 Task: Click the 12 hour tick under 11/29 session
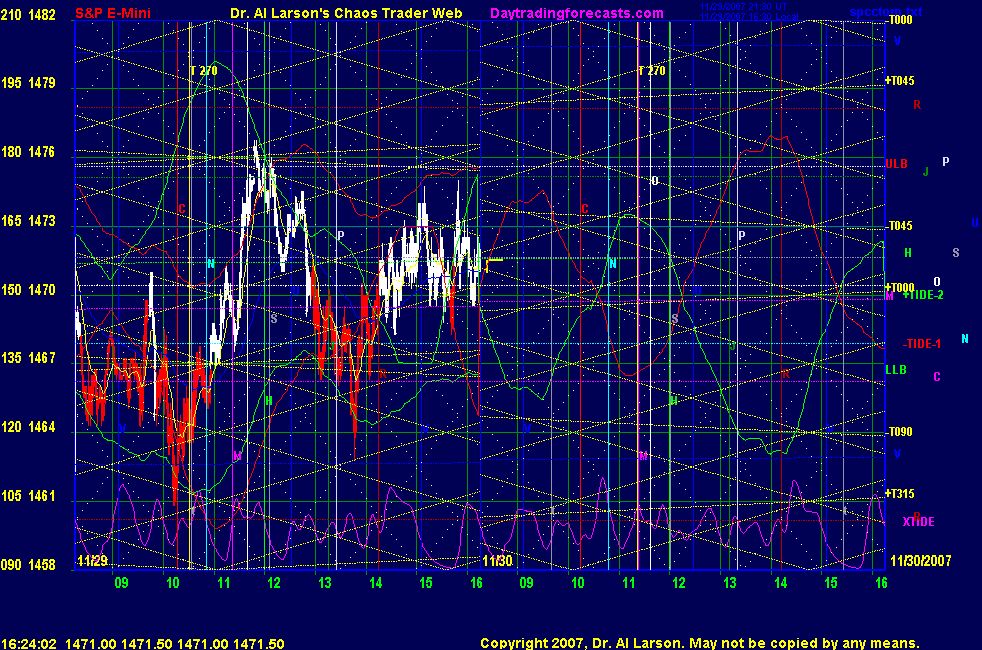pyautogui.click(x=274, y=583)
